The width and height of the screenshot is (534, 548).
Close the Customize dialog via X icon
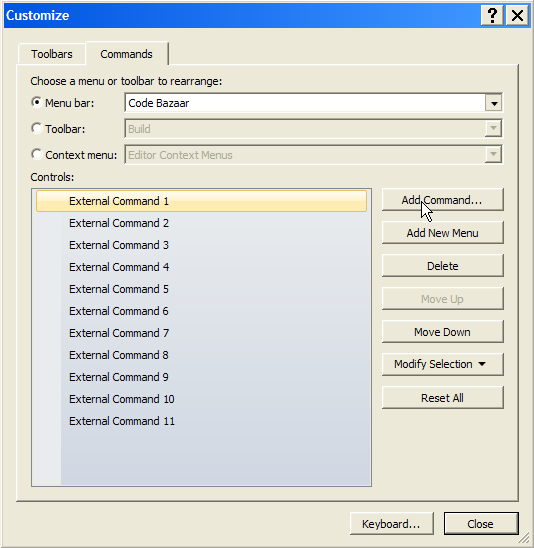(x=517, y=15)
